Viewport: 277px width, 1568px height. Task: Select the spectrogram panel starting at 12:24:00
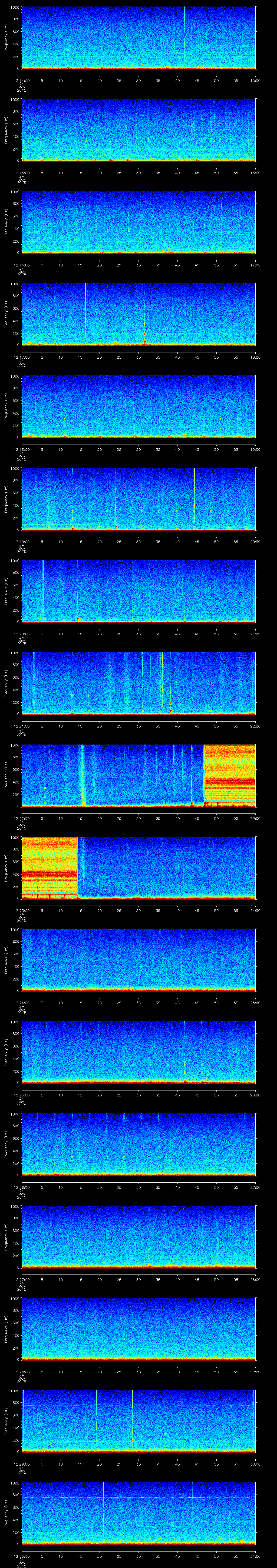pyautogui.click(x=139, y=960)
